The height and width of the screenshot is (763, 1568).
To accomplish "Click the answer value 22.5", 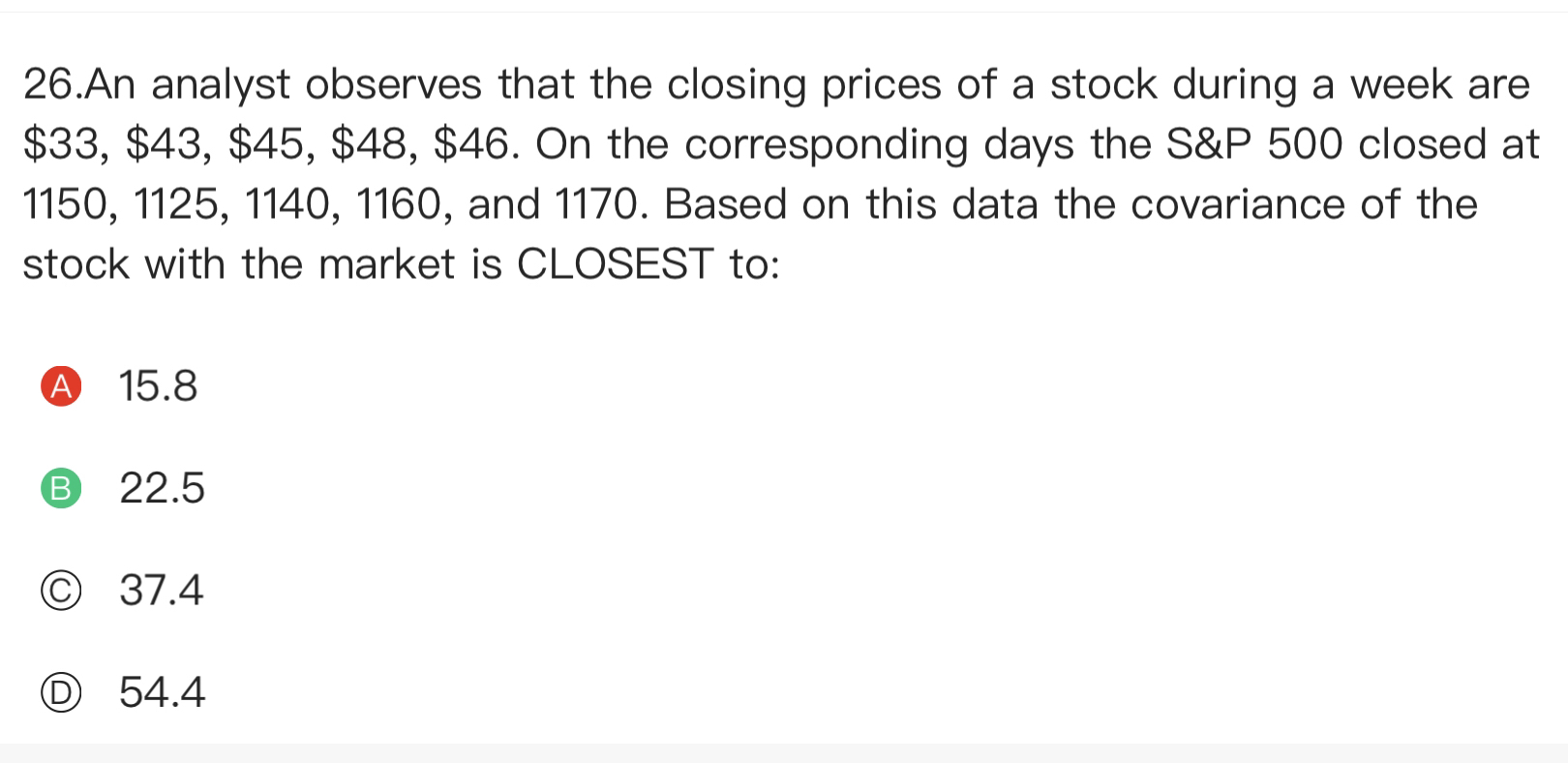I will point(162,488).
